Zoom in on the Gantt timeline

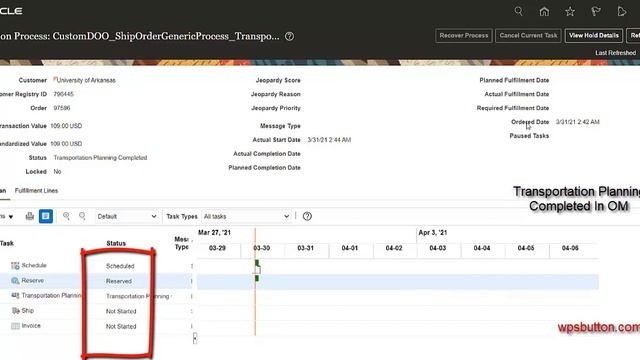point(66,216)
